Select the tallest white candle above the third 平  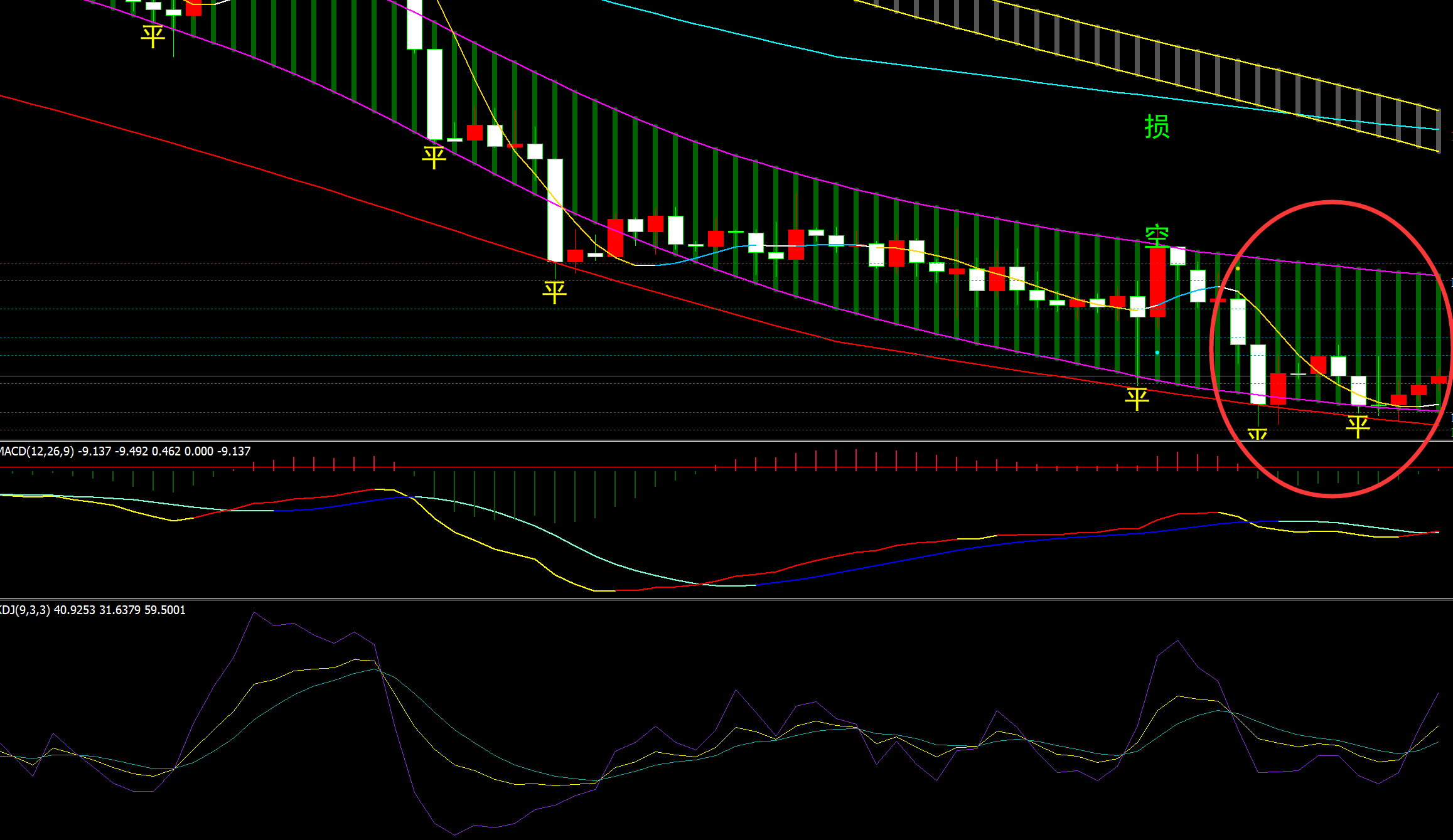point(555,210)
